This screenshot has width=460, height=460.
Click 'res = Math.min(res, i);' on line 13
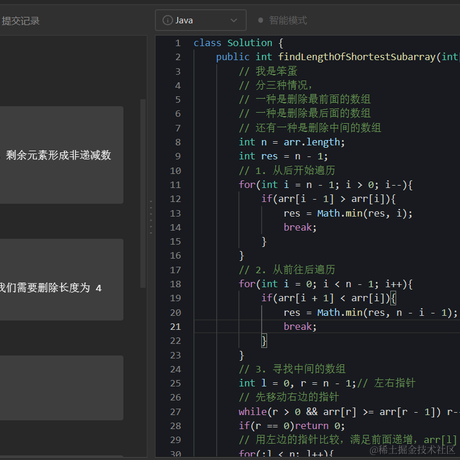tap(348, 213)
